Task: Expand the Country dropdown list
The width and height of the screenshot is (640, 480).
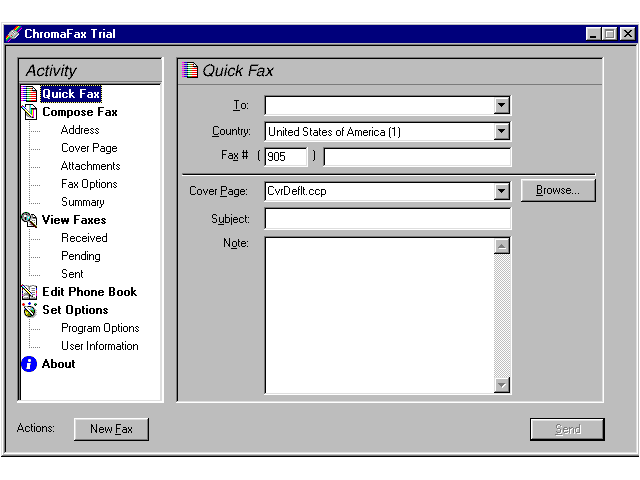Action: pos(502,131)
